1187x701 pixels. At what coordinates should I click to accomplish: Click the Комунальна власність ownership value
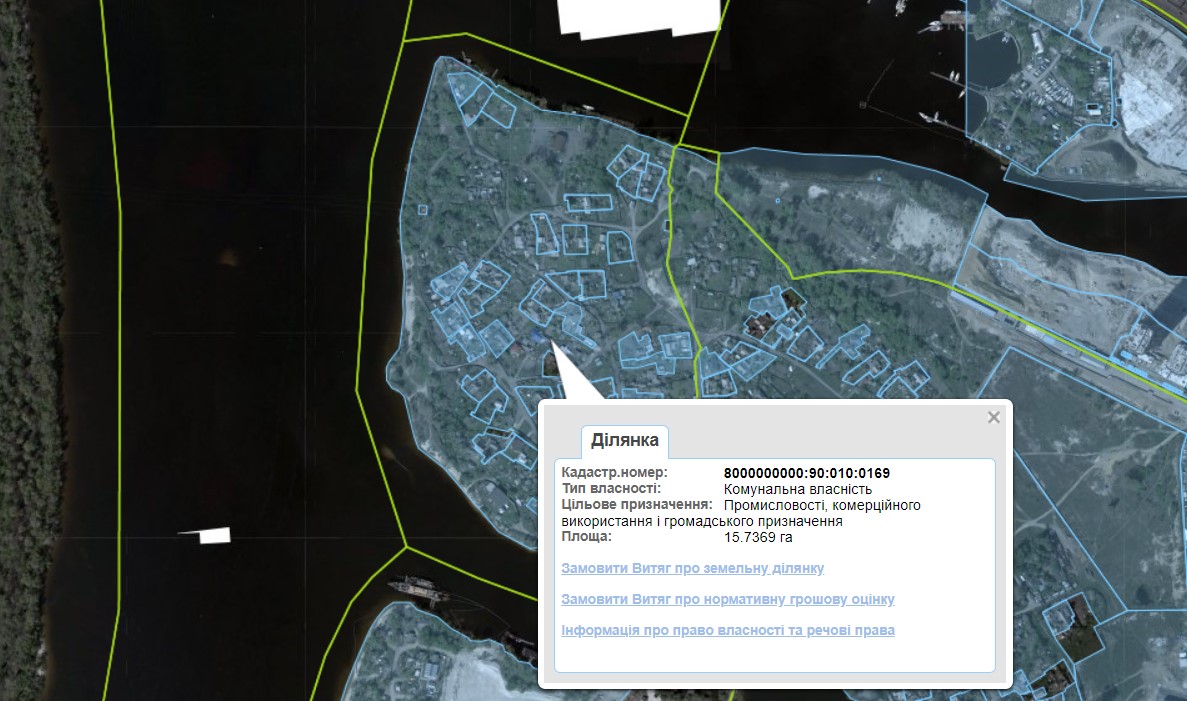click(797, 489)
